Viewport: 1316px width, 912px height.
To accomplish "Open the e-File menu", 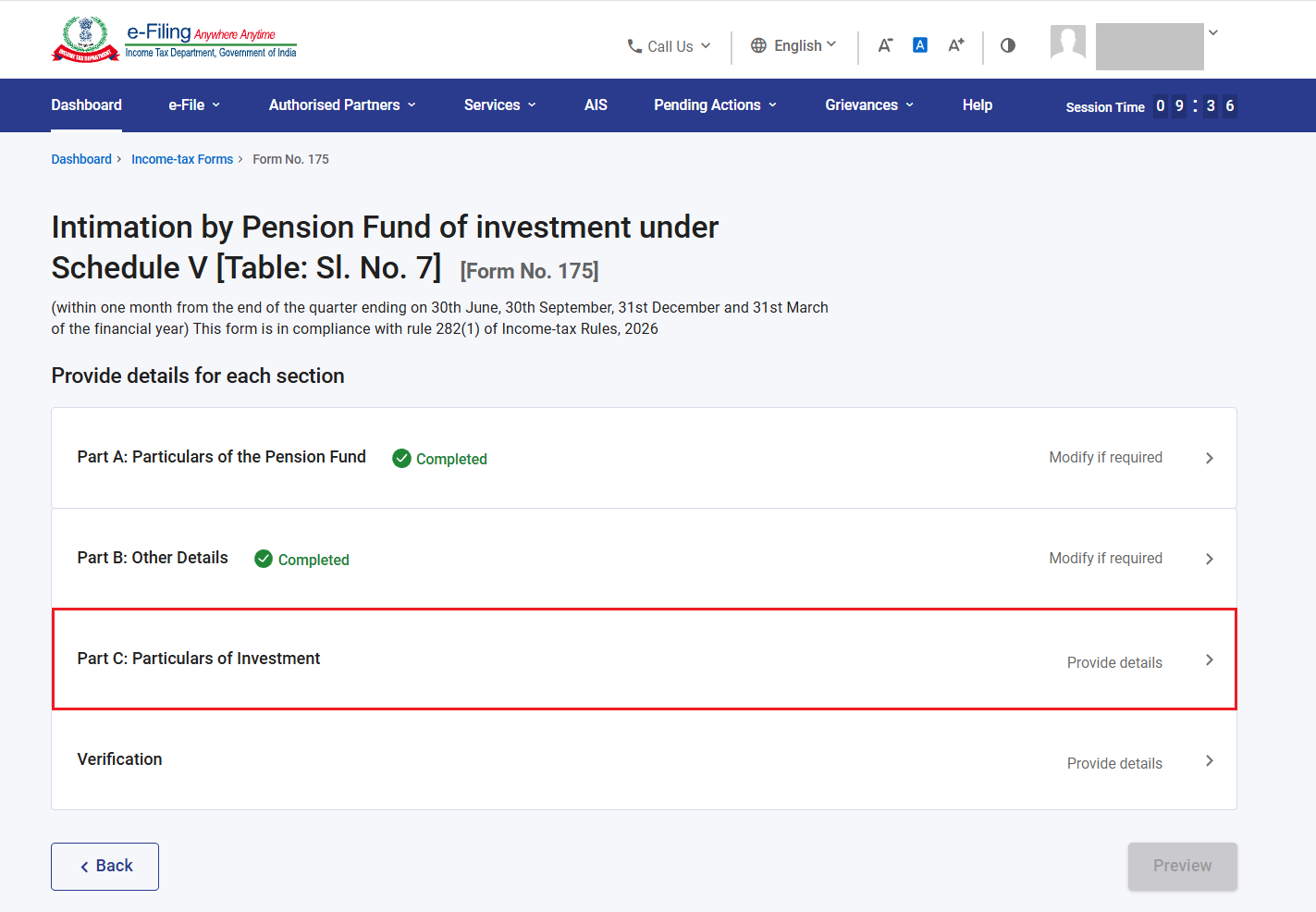I will (194, 105).
